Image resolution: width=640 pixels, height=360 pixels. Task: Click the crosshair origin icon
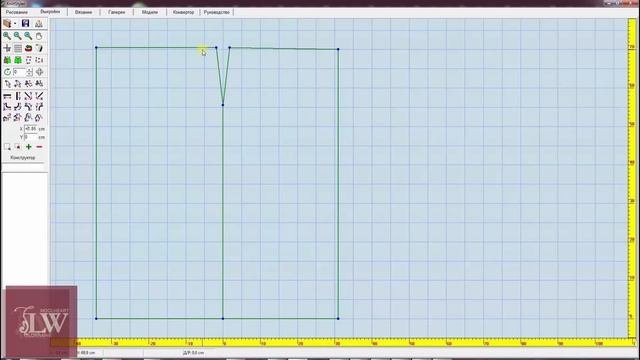[x=7, y=48]
